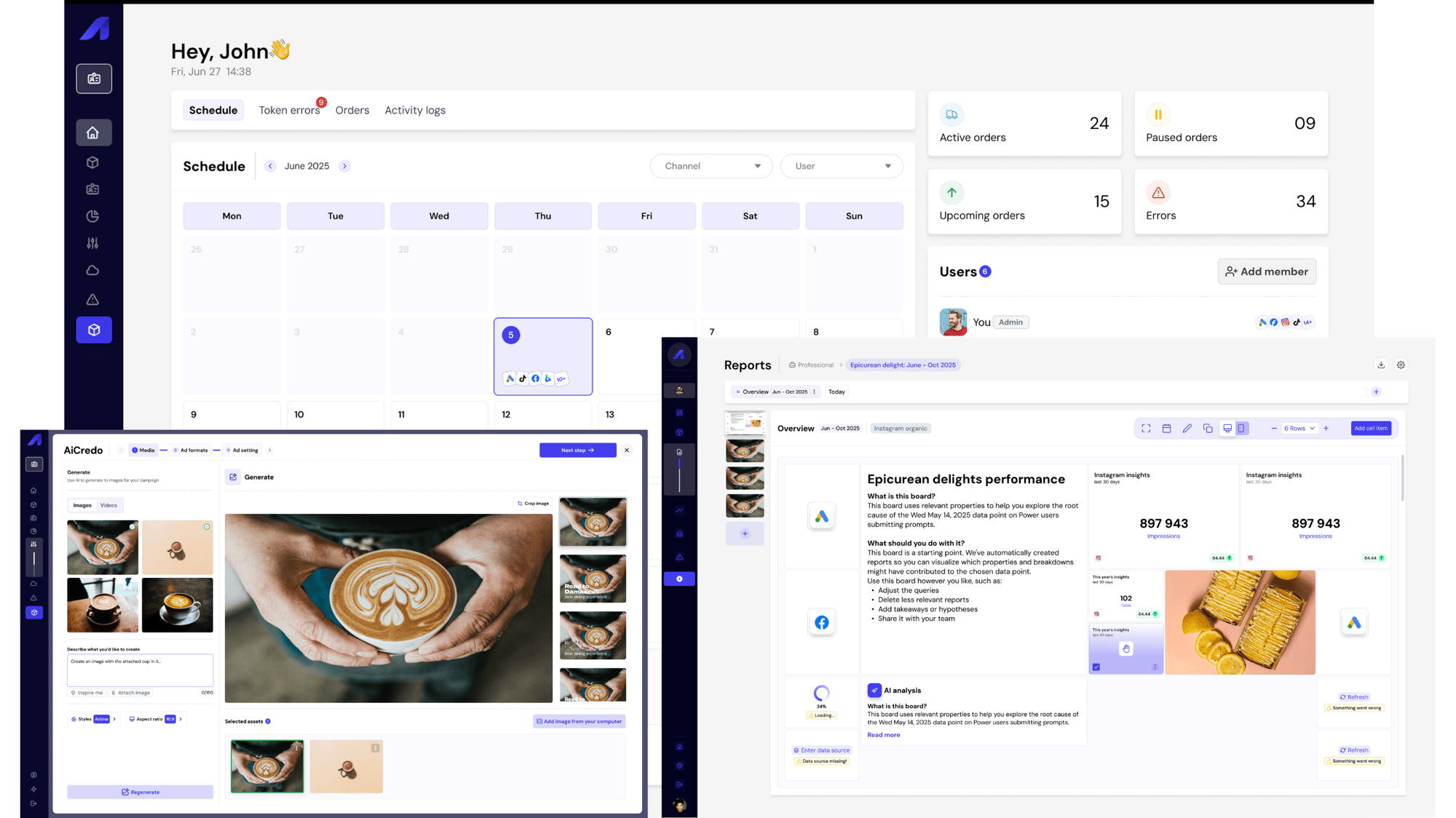The height and width of the screenshot is (818, 1456).
Task: Switch report preview to mobile view
Action: point(1242,429)
